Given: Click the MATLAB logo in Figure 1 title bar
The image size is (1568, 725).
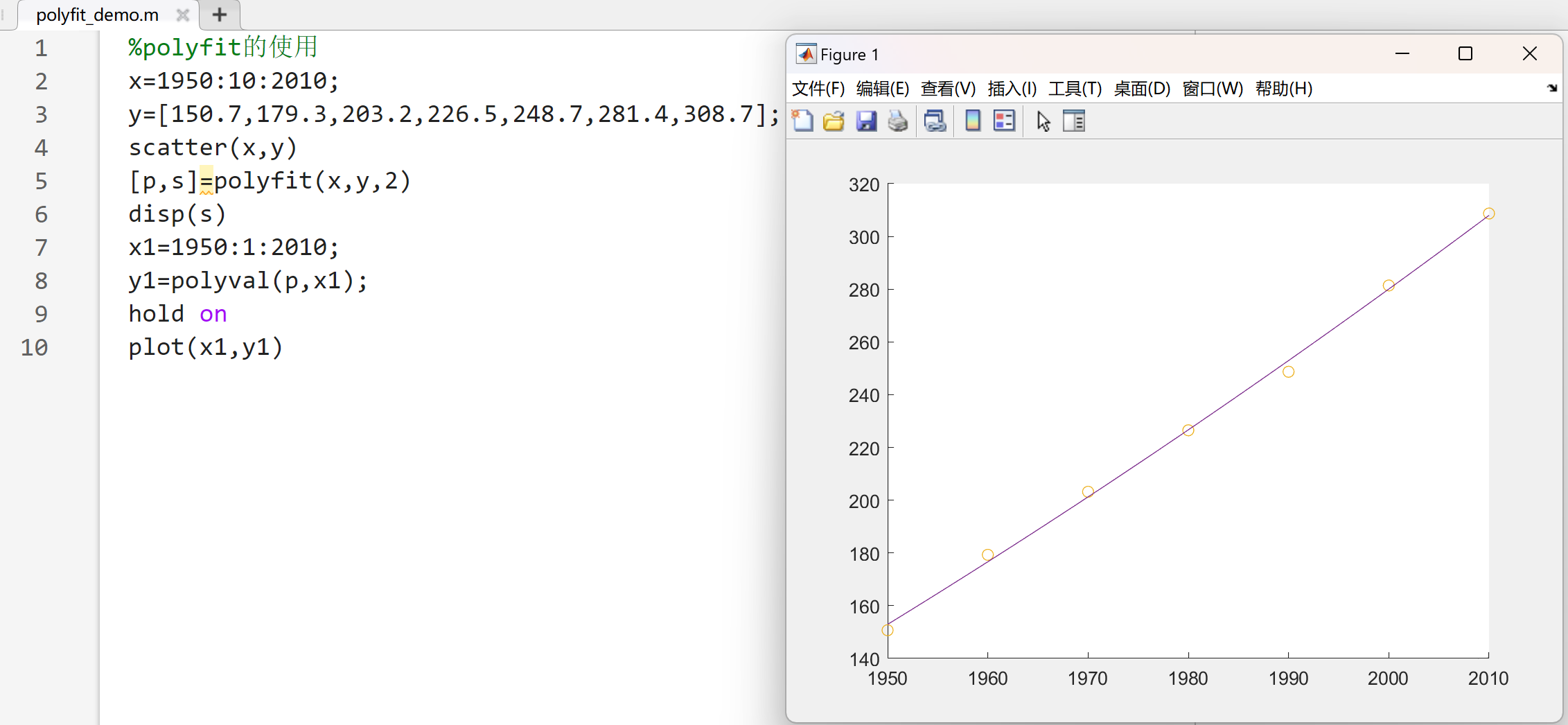Looking at the screenshot, I should [x=806, y=54].
